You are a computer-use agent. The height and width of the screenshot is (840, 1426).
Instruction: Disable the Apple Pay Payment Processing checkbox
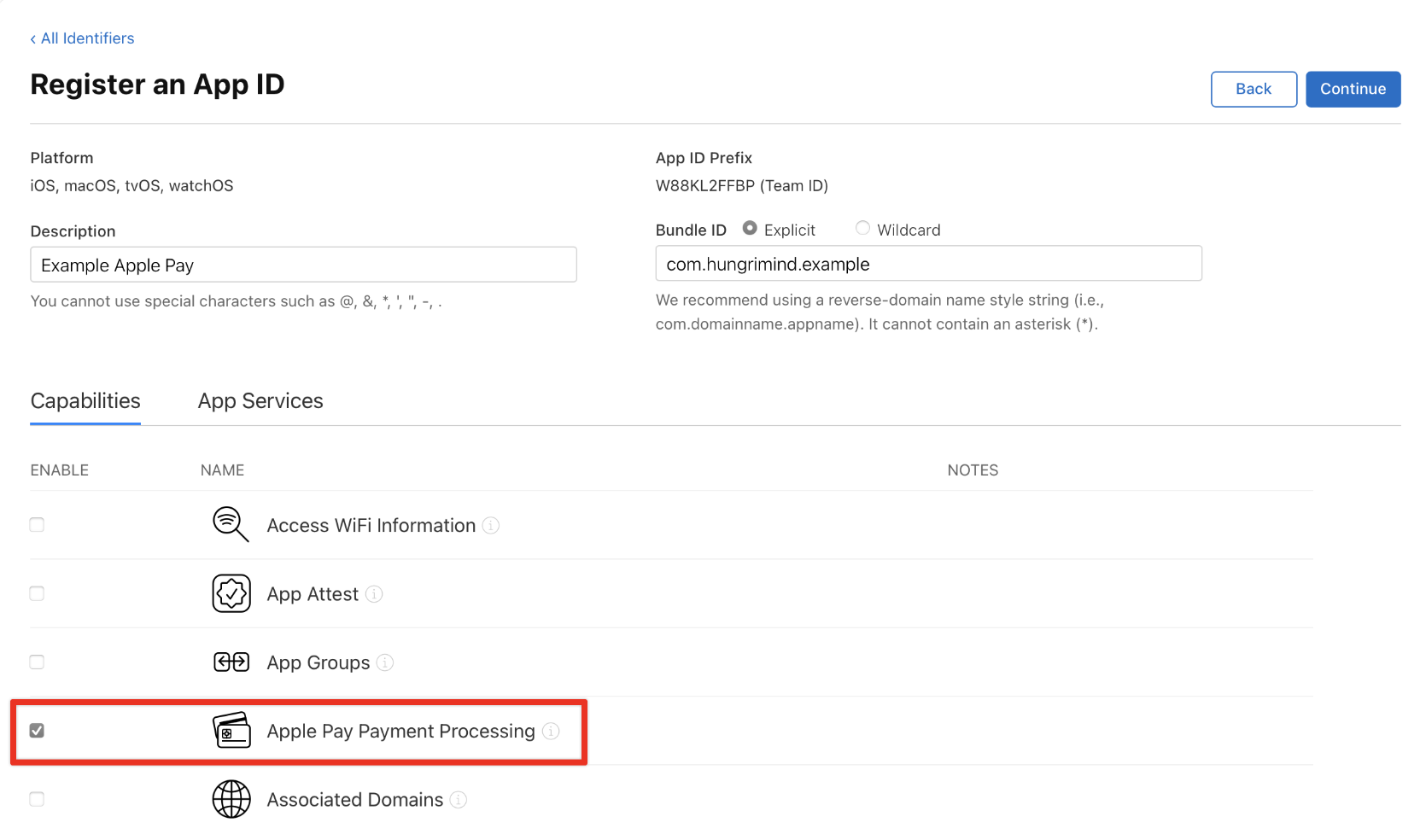coord(37,731)
